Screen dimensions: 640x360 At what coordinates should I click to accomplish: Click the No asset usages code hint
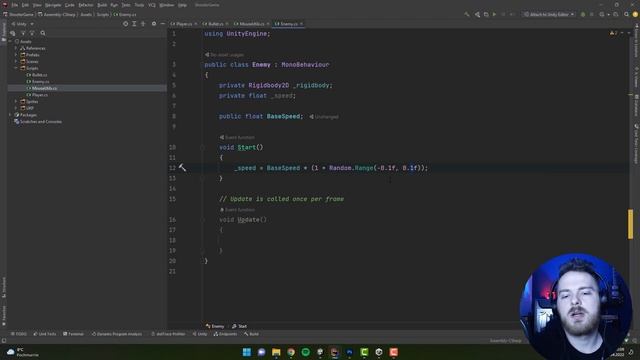(224, 55)
